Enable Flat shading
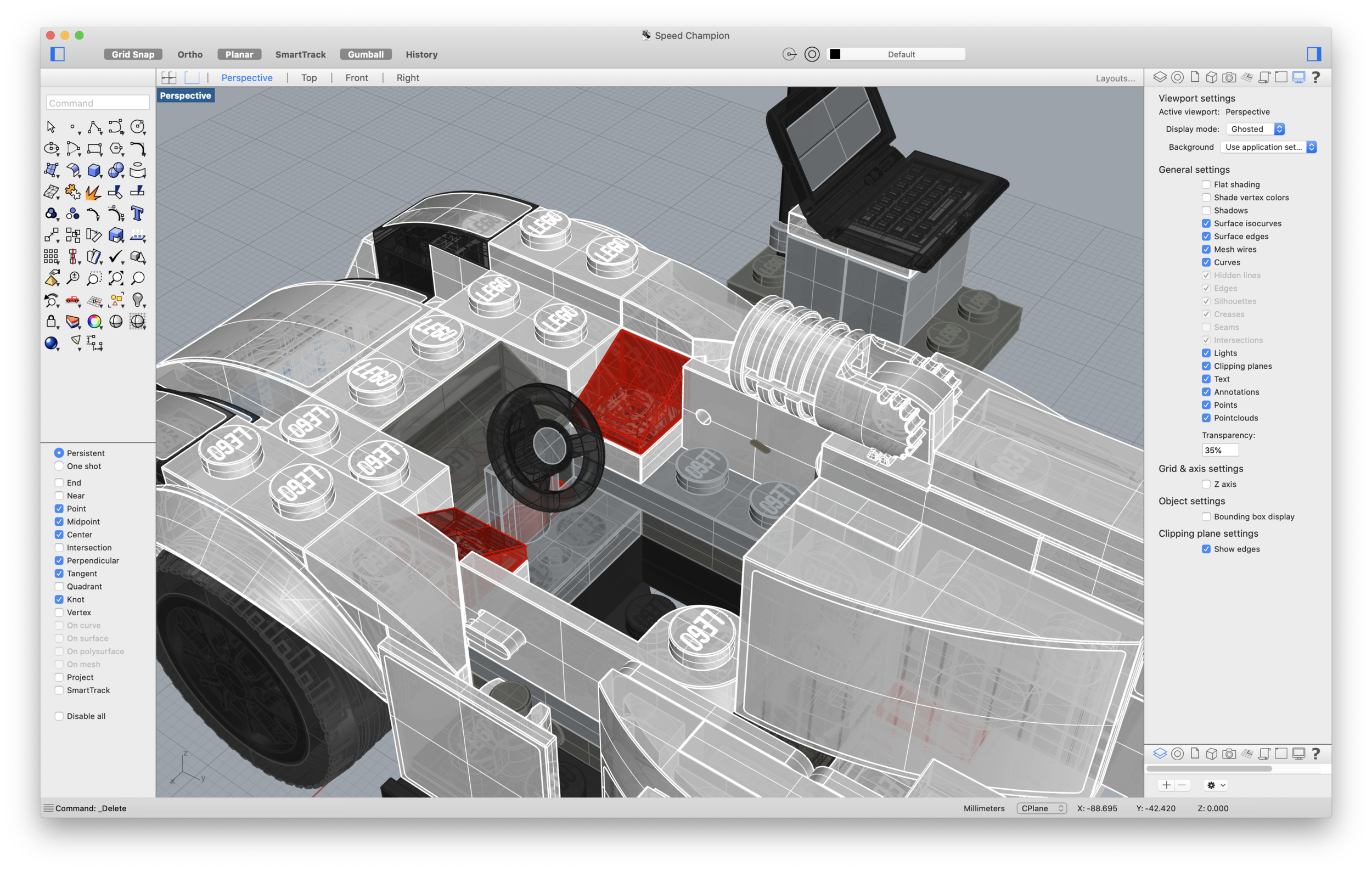1372x871 pixels. [1206, 184]
